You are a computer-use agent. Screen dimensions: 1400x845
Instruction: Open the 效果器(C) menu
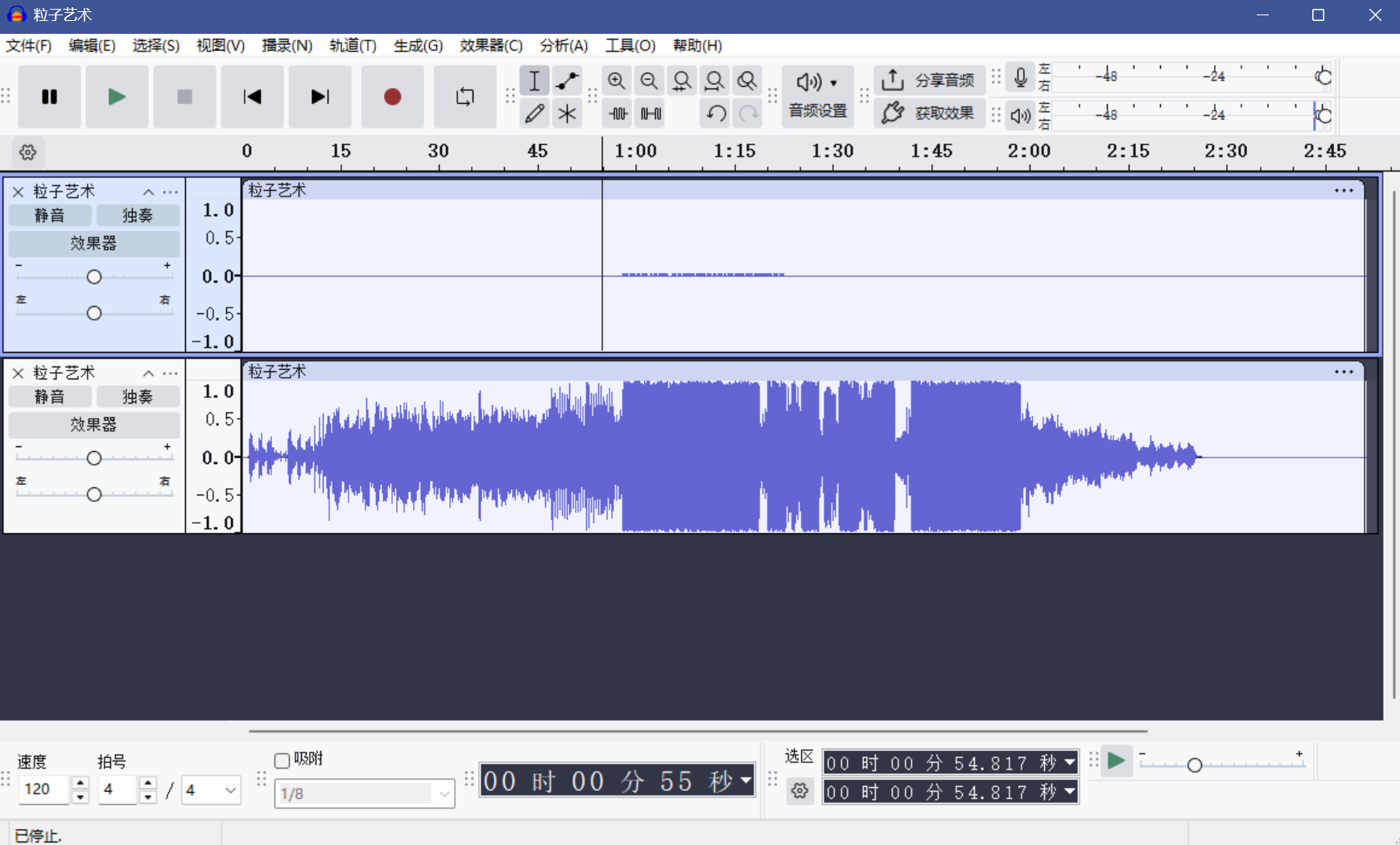click(490, 46)
